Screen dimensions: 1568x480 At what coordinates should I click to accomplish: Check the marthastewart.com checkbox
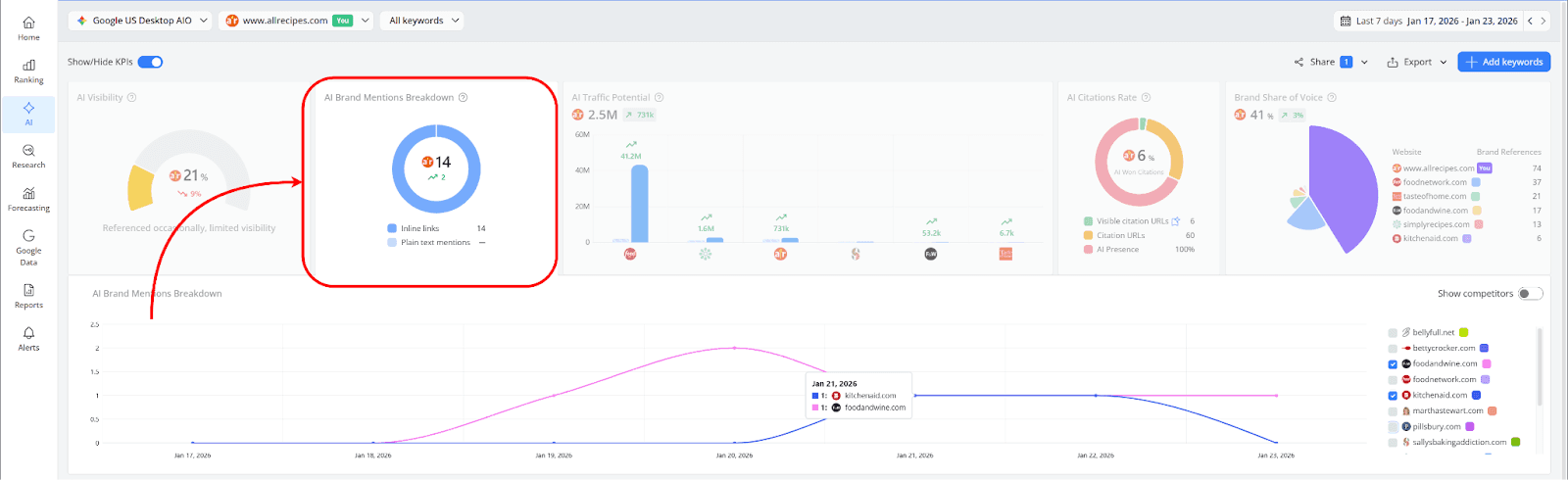(x=1393, y=411)
